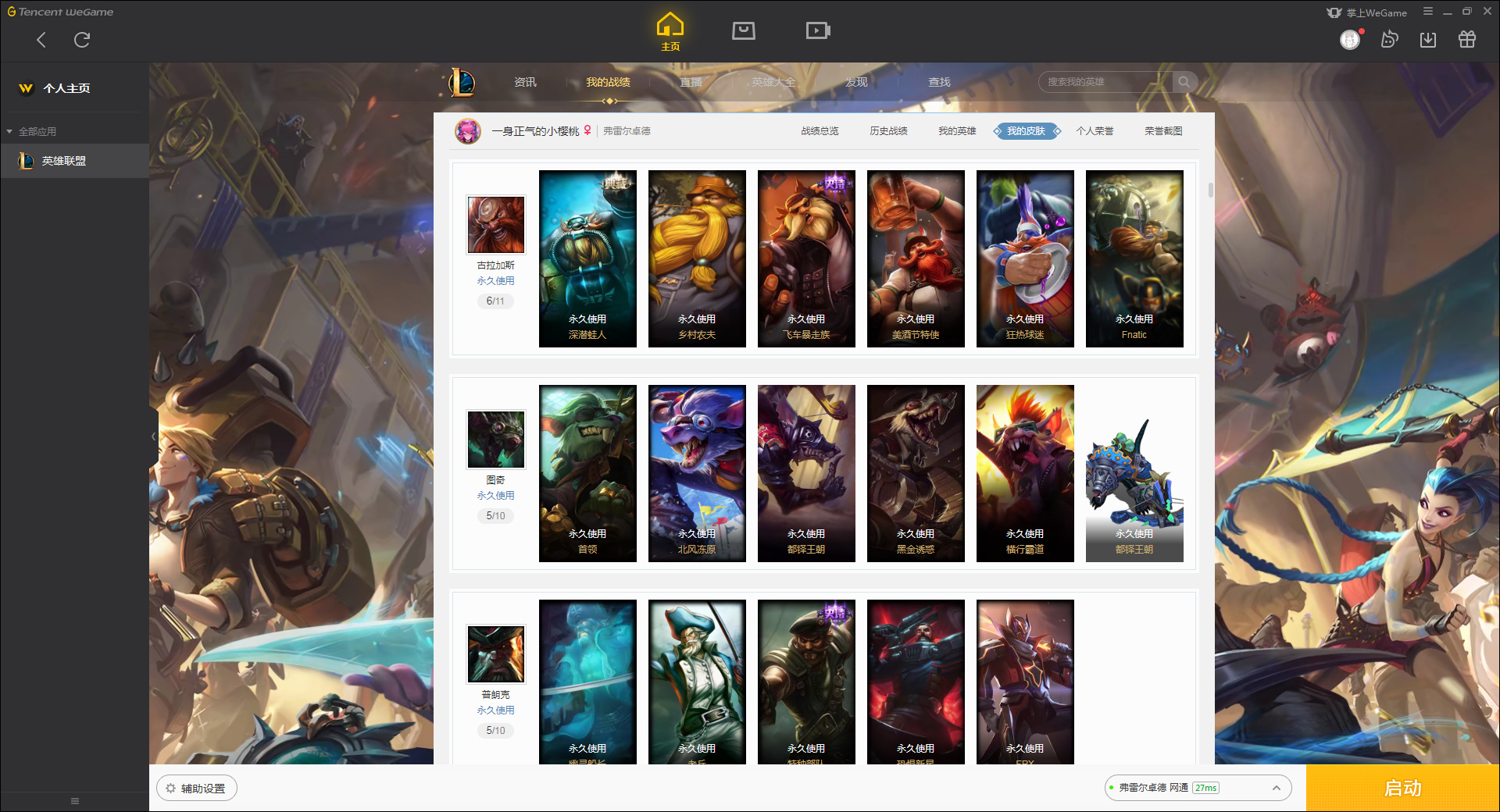This screenshot has height=812, width=1500.
Task: View the 美酒节特使 Gragas skin
Action: 916,258
